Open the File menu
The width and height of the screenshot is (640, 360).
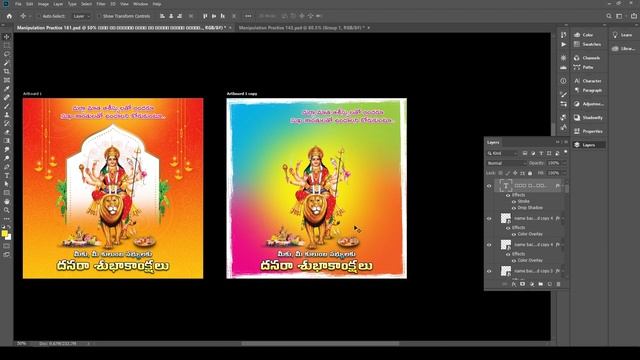click(x=18, y=4)
